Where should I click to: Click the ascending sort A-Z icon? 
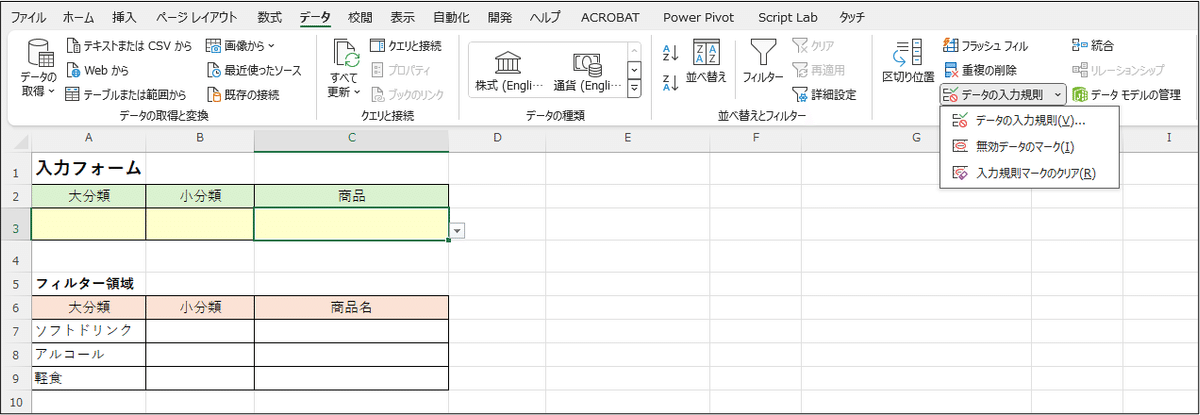(x=671, y=52)
